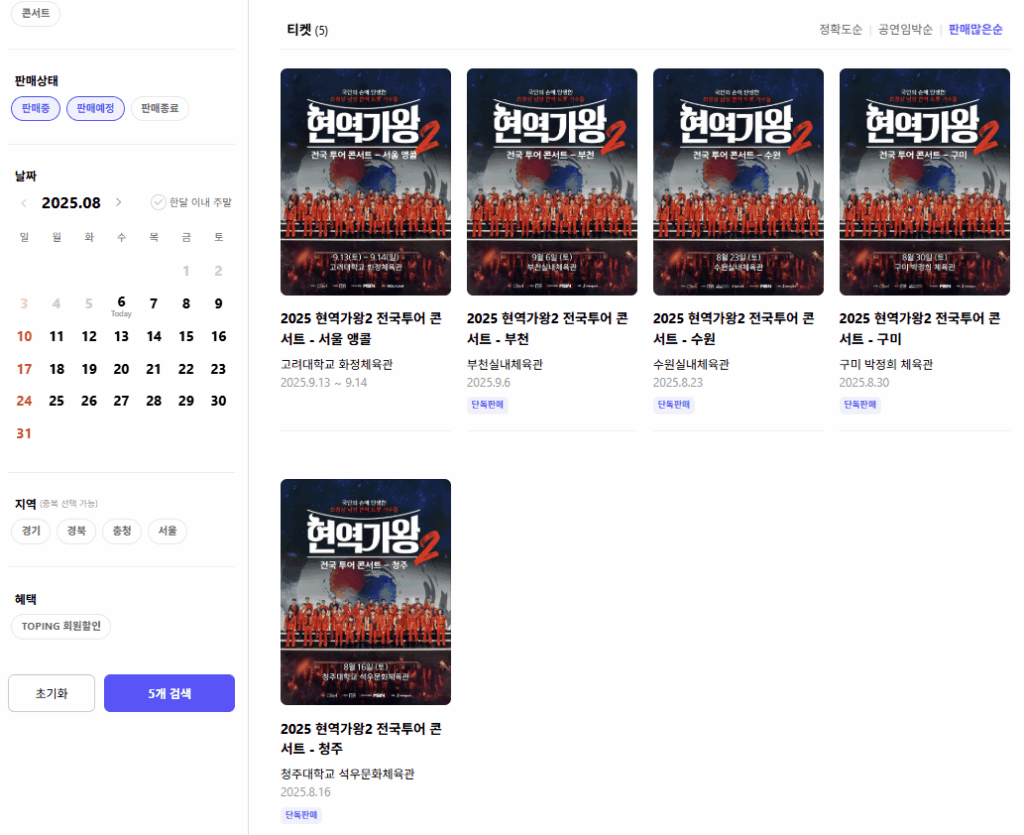Enable the 판매종료 status filter

point(160,109)
